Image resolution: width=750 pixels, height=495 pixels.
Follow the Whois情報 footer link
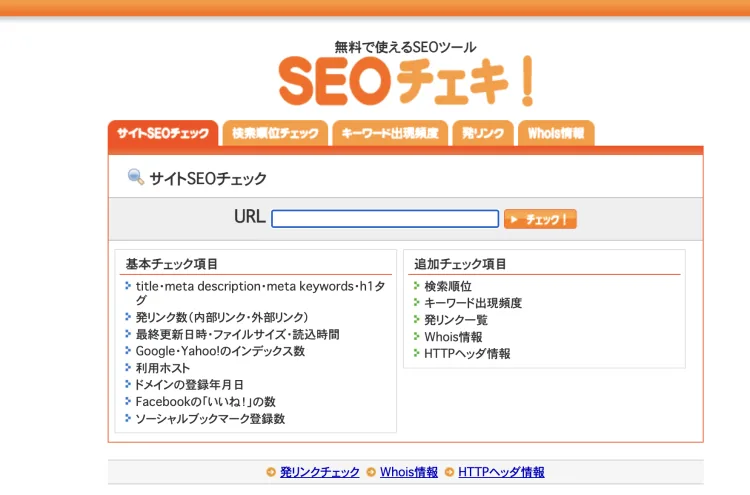pos(409,472)
